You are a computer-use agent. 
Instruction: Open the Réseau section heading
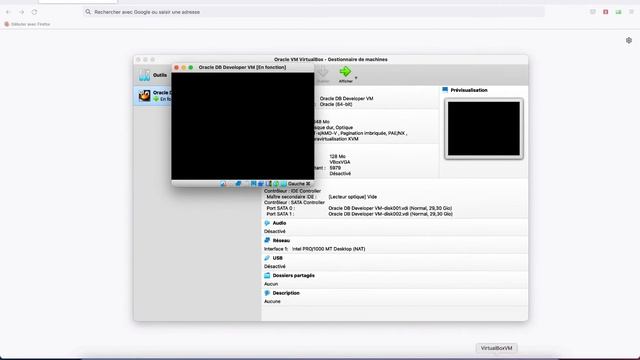281,240
